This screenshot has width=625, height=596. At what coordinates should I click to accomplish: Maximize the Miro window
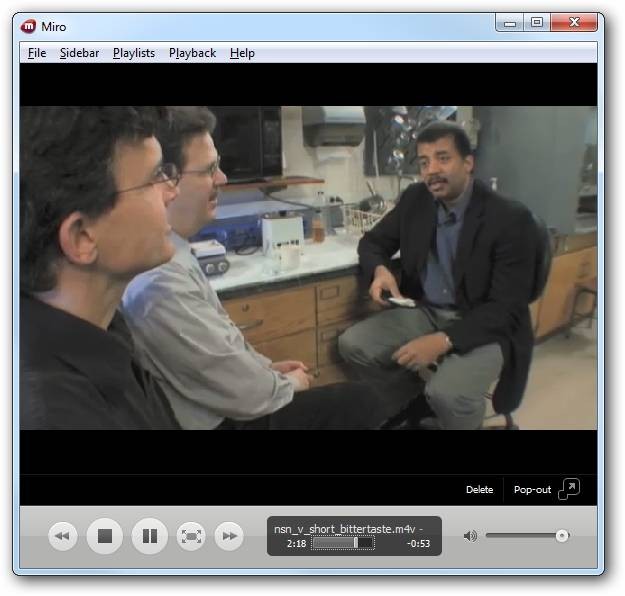[x=537, y=22]
